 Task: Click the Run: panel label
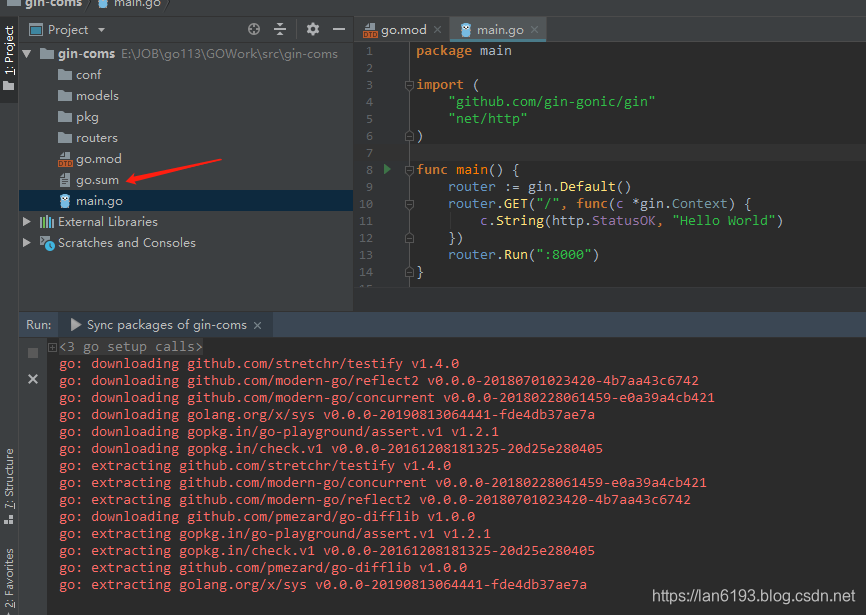pos(39,325)
